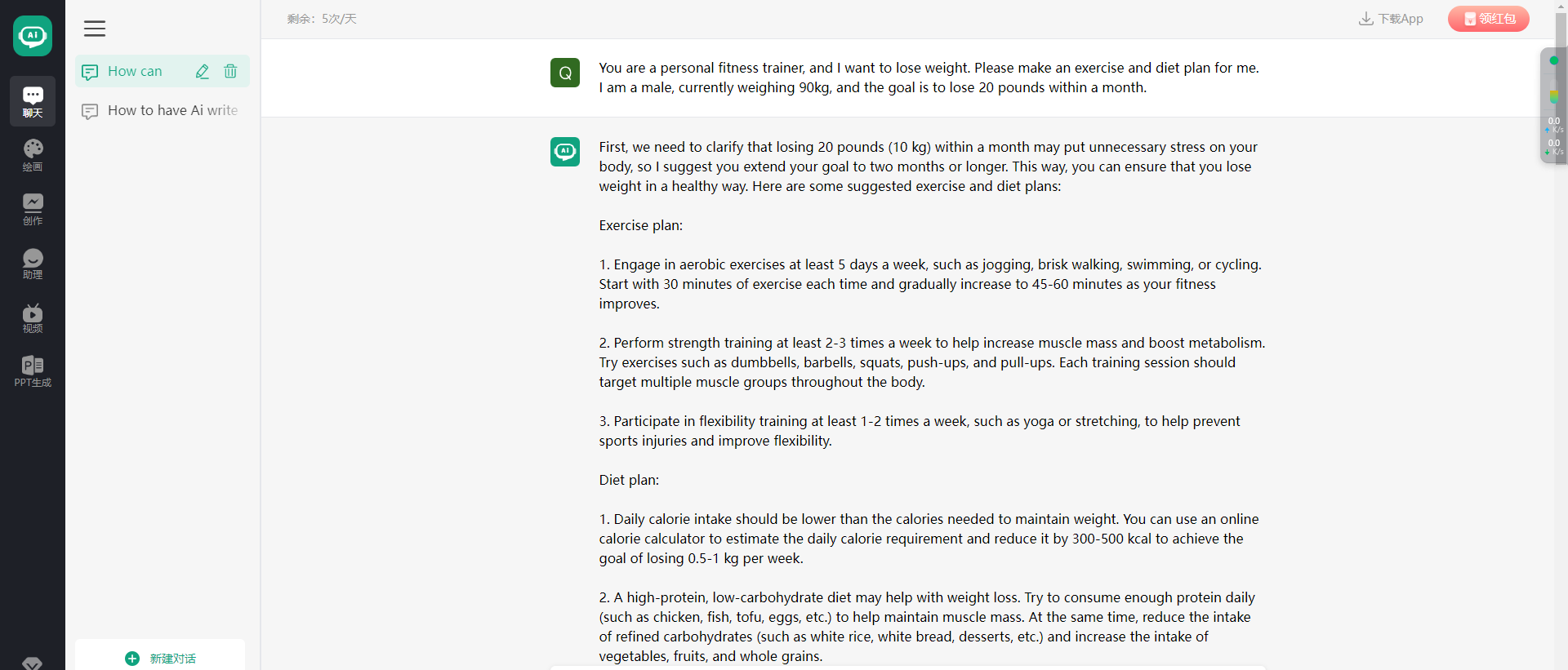The image size is (1568, 670).
Task: Open the 'How to have Ai write' conversation
Action: point(162,111)
